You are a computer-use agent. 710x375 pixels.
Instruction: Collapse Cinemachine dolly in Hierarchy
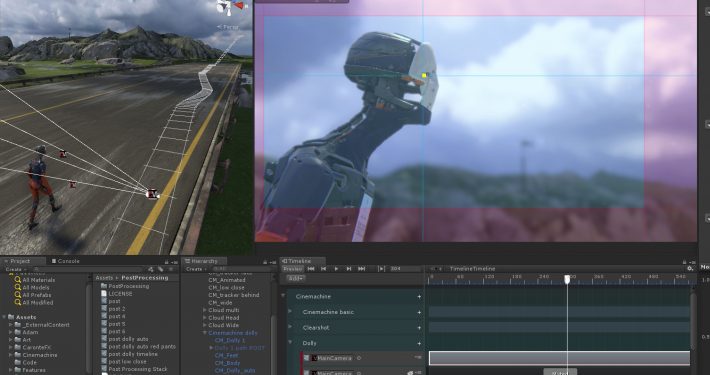tap(205, 333)
